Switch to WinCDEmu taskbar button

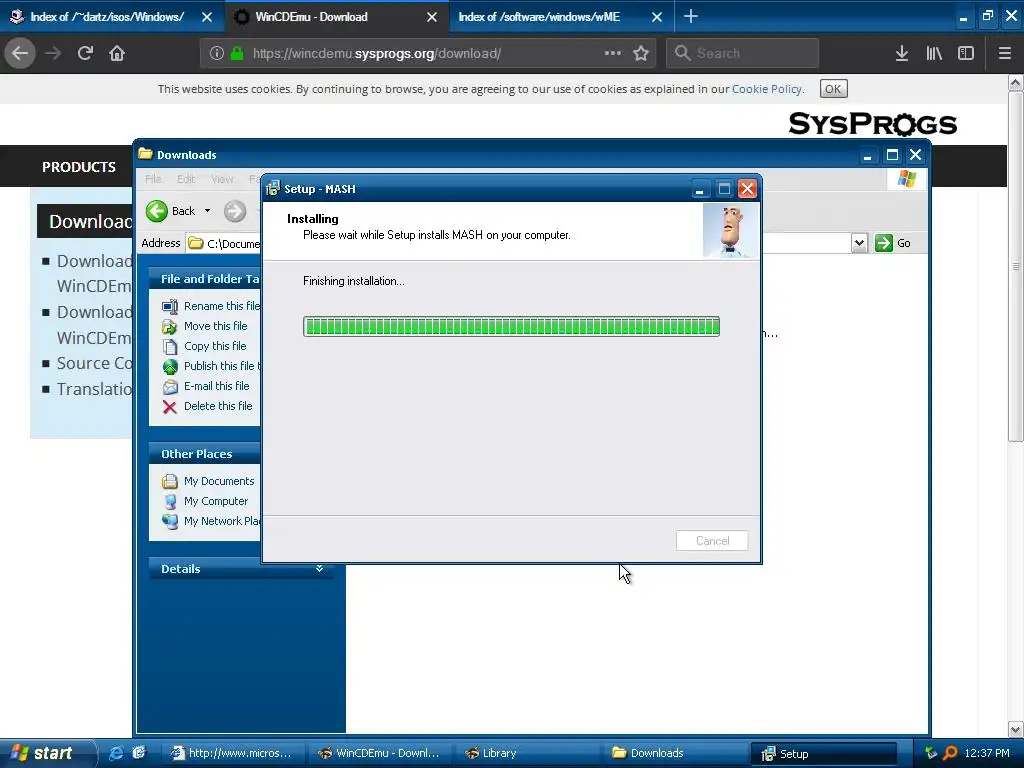pos(377,753)
